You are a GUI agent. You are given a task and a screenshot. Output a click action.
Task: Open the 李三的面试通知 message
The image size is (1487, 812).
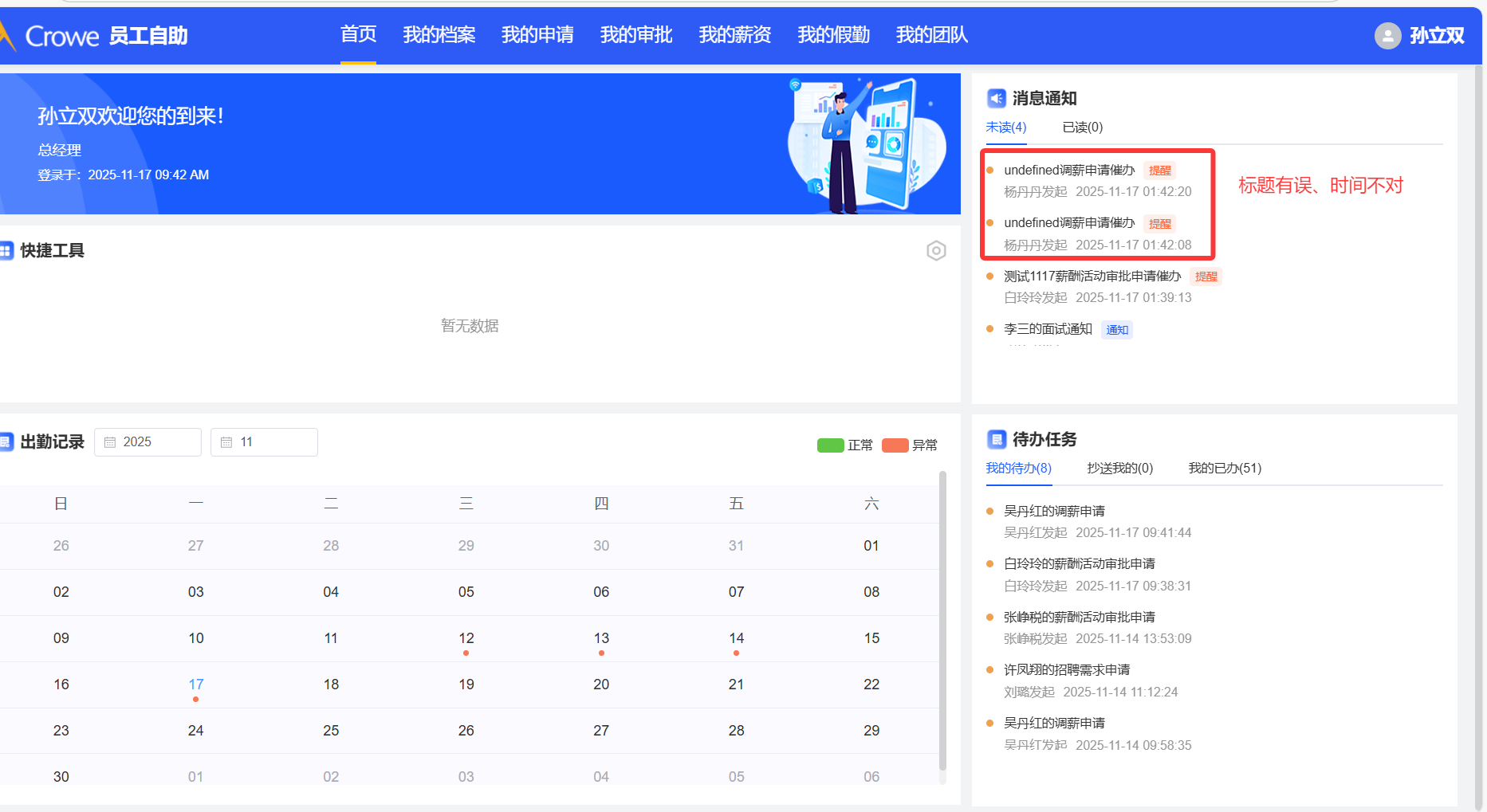1048,329
